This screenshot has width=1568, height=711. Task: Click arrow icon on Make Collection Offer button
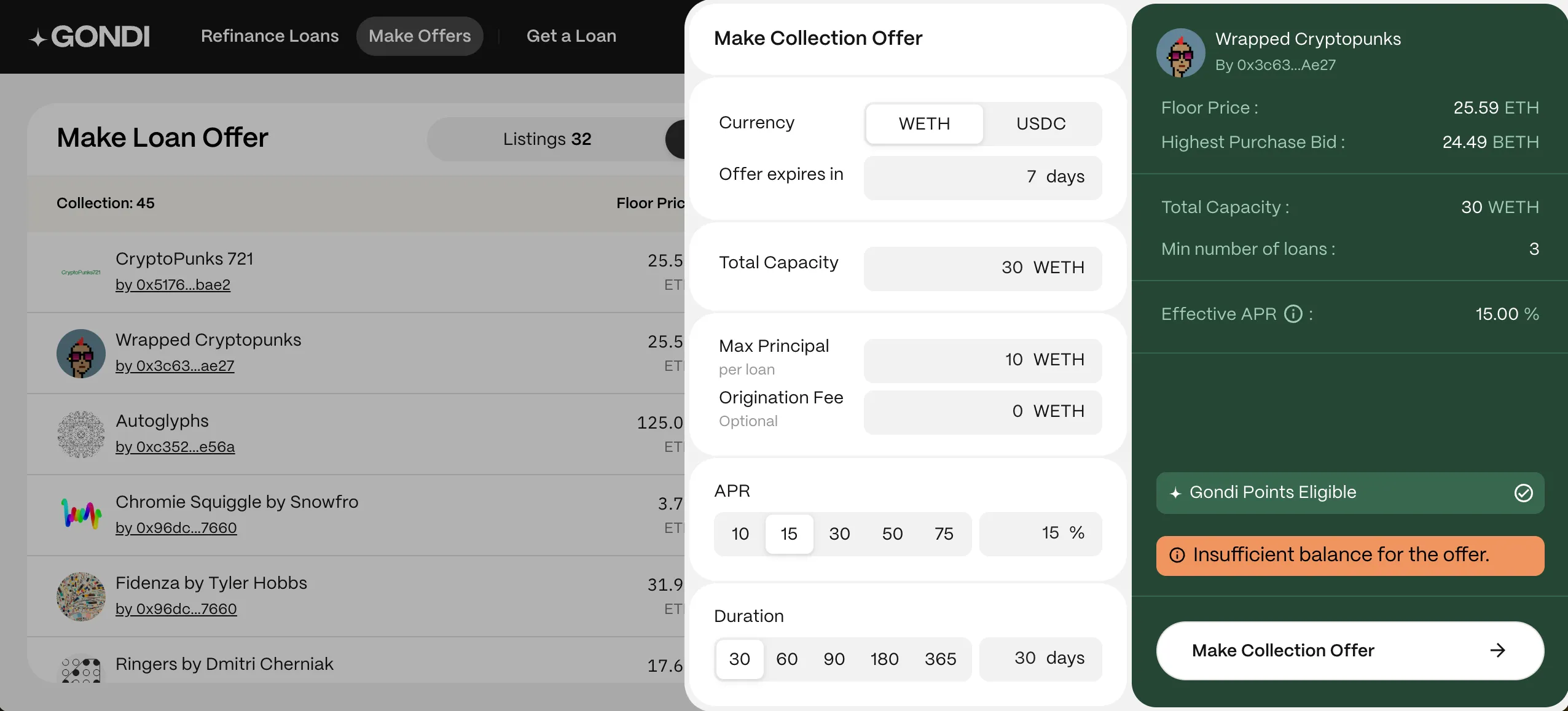tap(1498, 650)
